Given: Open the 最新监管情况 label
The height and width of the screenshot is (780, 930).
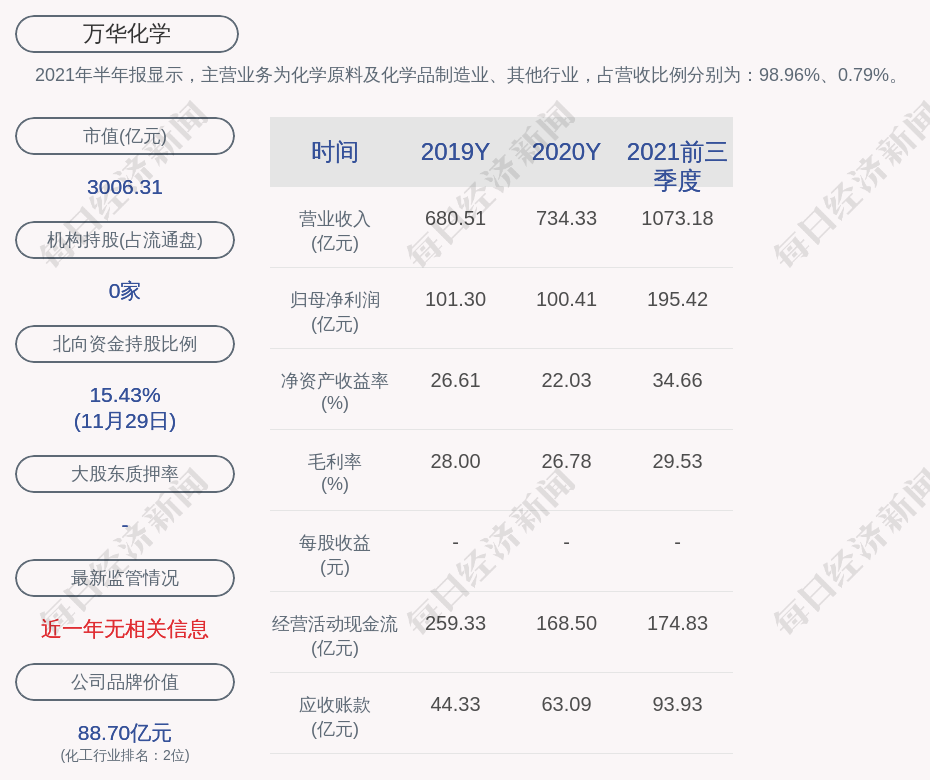Looking at the screenshot, I should [x=125, y=578].
